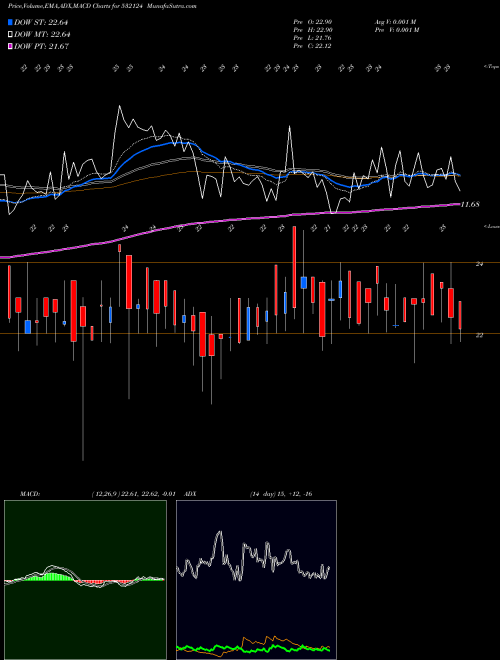Screen dimensions: 500x660
Task: Select the 'DOW PT: 21.67' legend text
Action: (x=41, y=46)
